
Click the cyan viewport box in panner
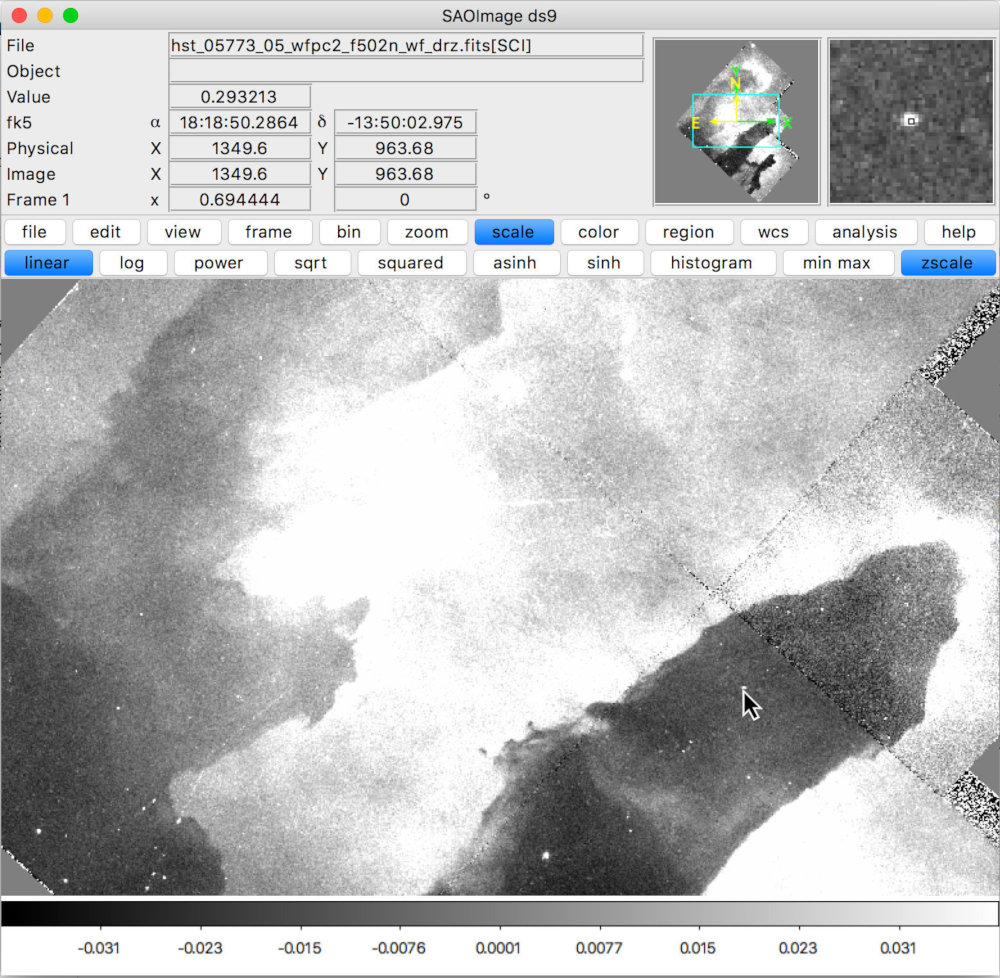[x=736, y=120]
